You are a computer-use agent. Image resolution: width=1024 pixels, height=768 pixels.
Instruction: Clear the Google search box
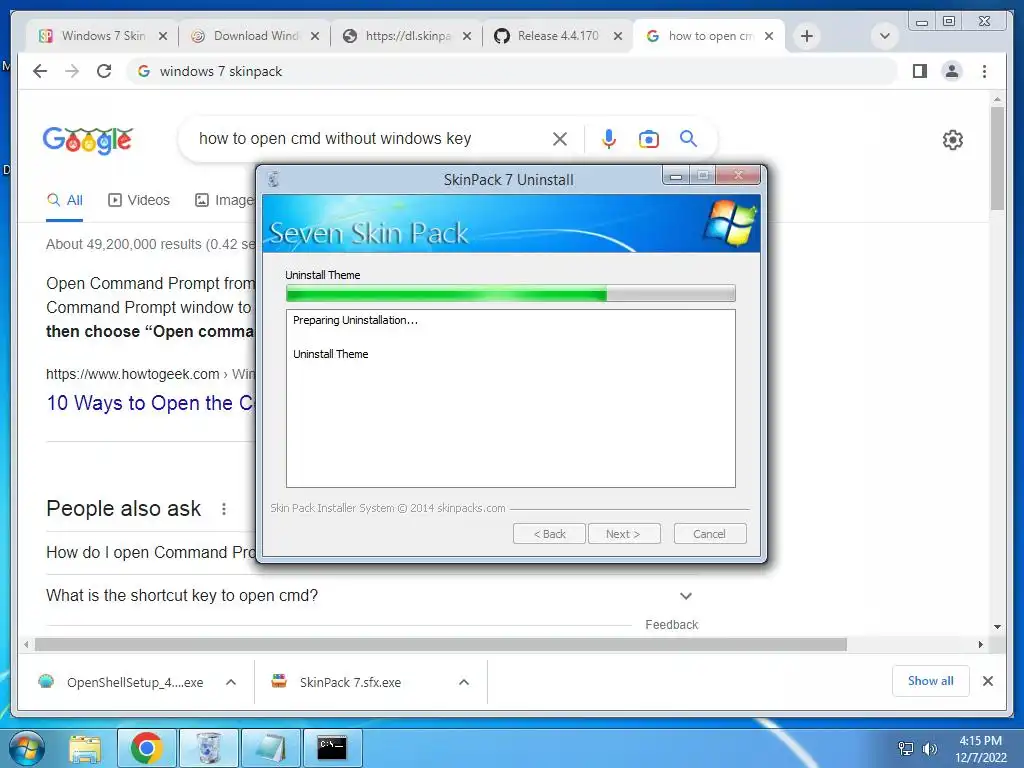[560, 138]
